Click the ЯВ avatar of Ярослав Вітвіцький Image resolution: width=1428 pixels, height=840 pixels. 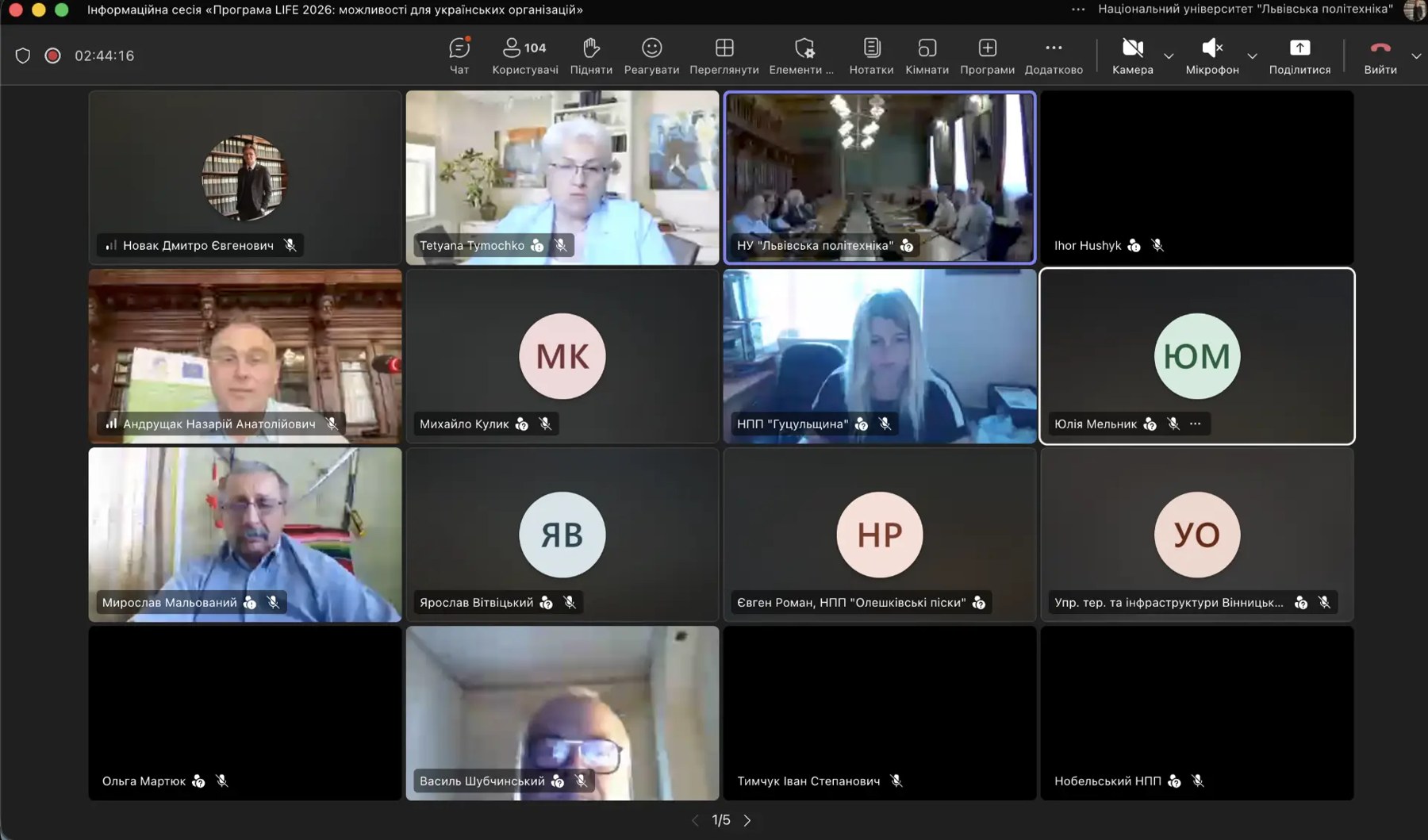click(562, 534)
